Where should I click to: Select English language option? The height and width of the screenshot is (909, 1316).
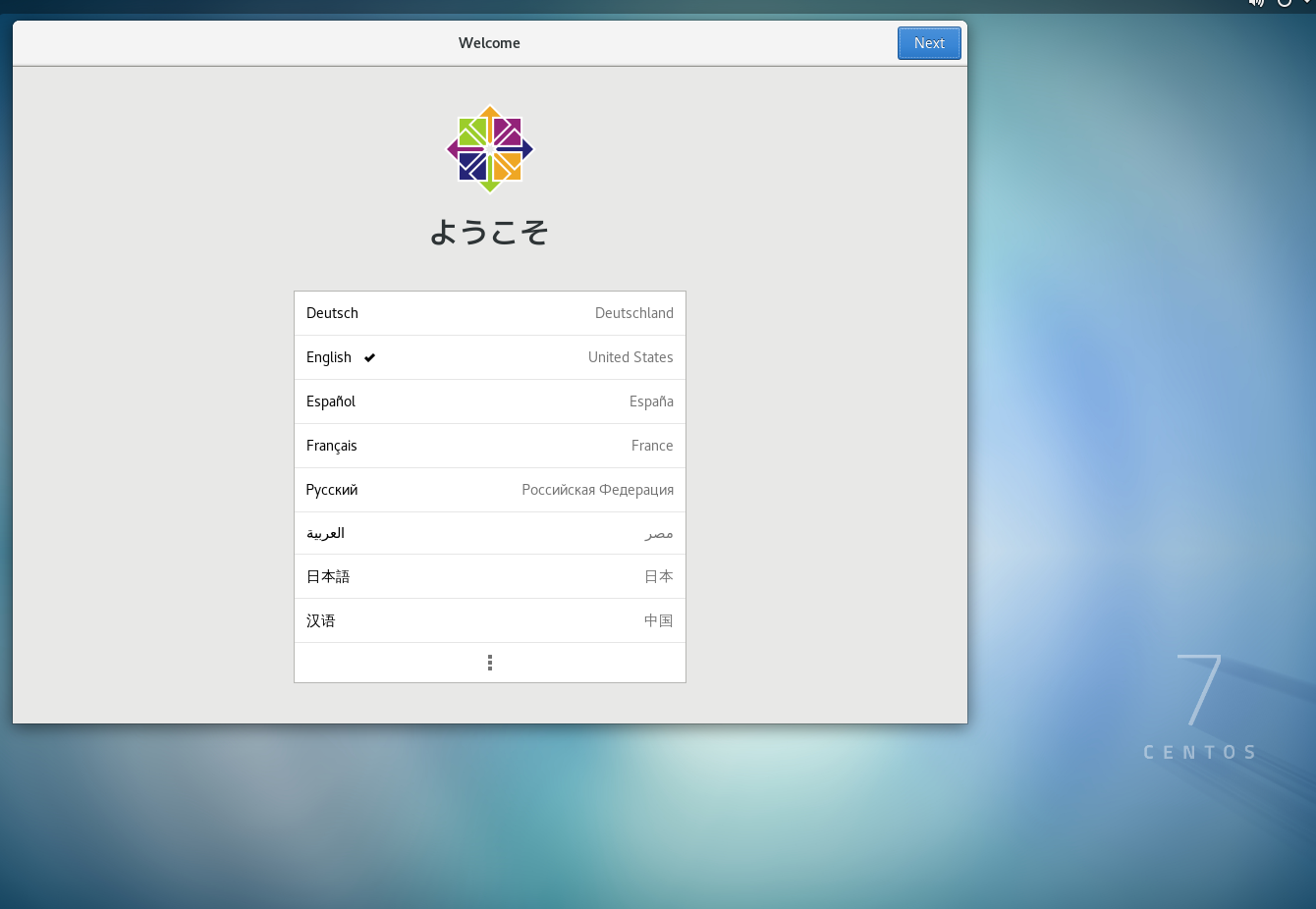(x=329, y=357)
